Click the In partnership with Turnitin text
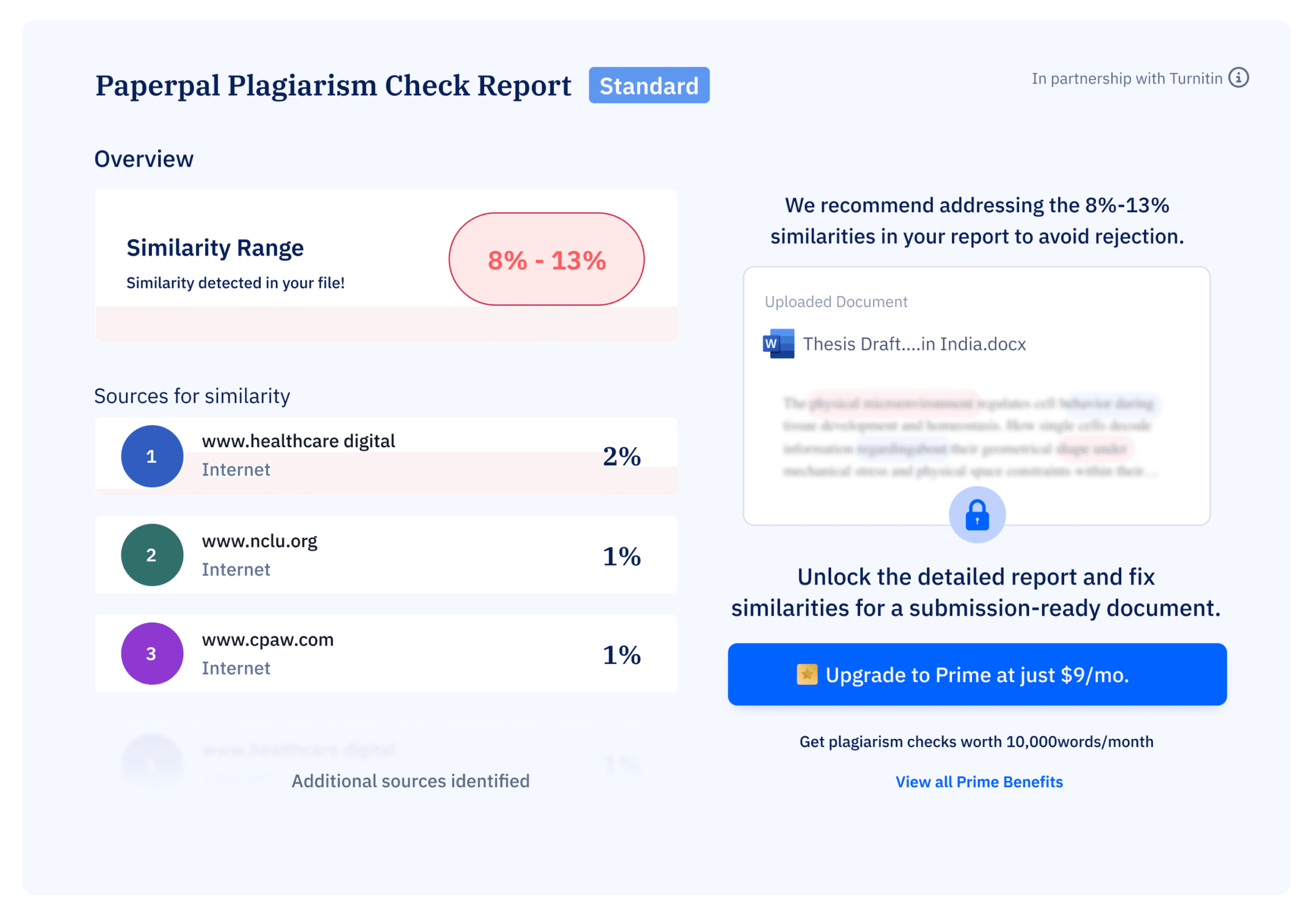 click(x=1126, y=78)
